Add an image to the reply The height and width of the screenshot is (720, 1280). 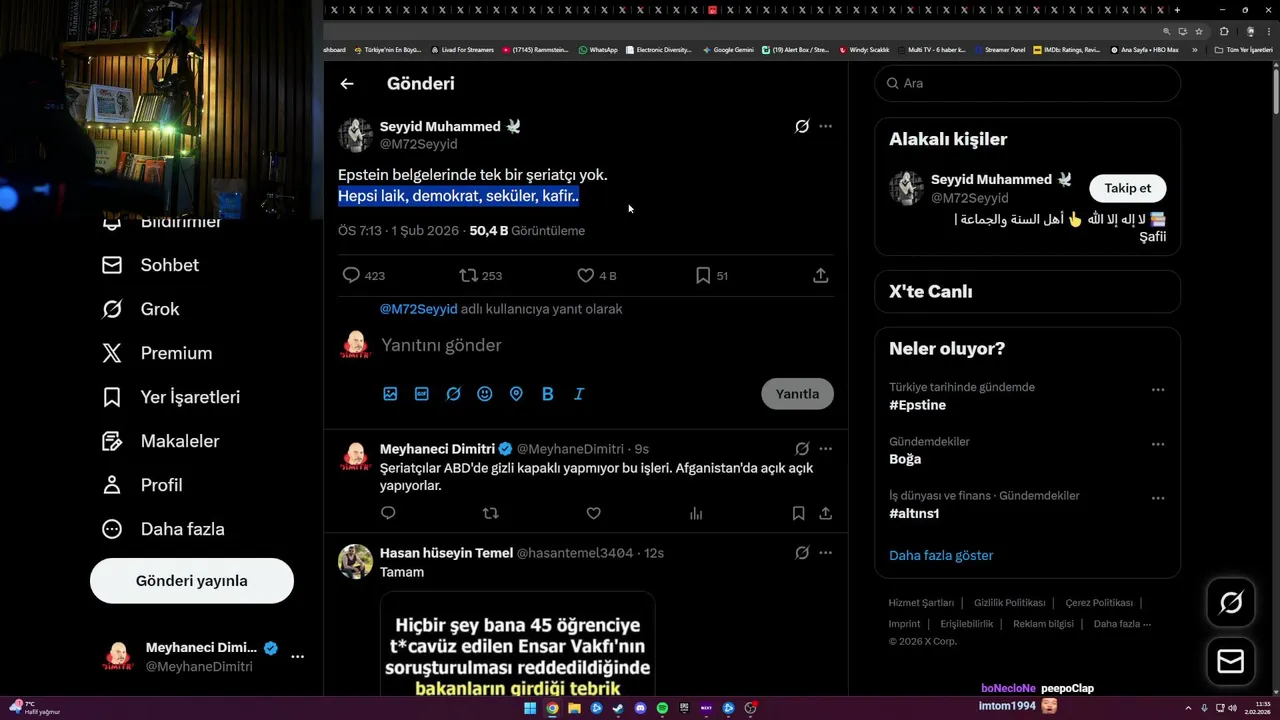[x=390, y=394]
